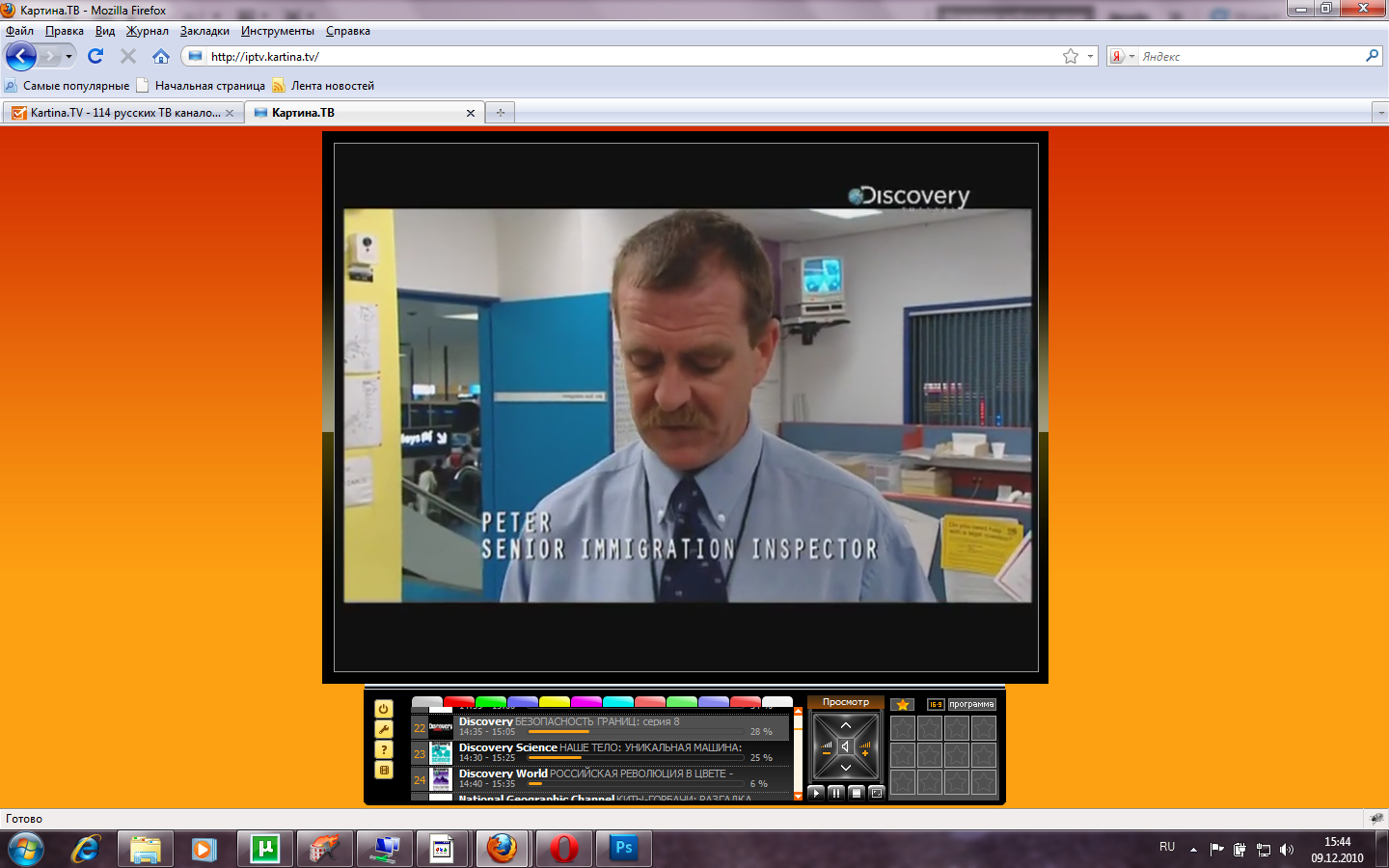Click the программа button
The width and height of the screenshot is (1389, 868).
pos(971,705)
